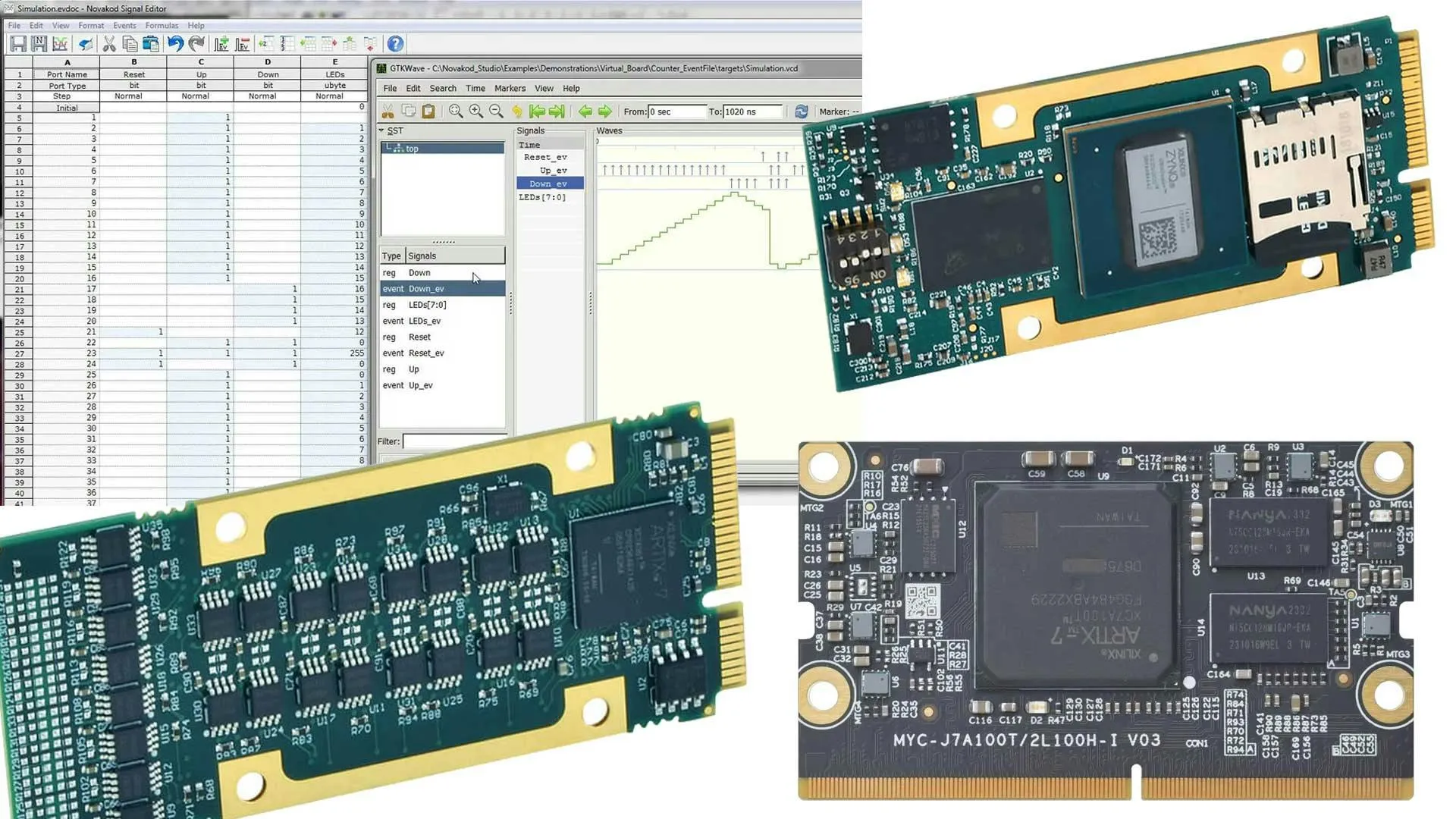Click the From time input field
The height and width of the screenshot is (819, 1456).
click(x=676, y=111)
